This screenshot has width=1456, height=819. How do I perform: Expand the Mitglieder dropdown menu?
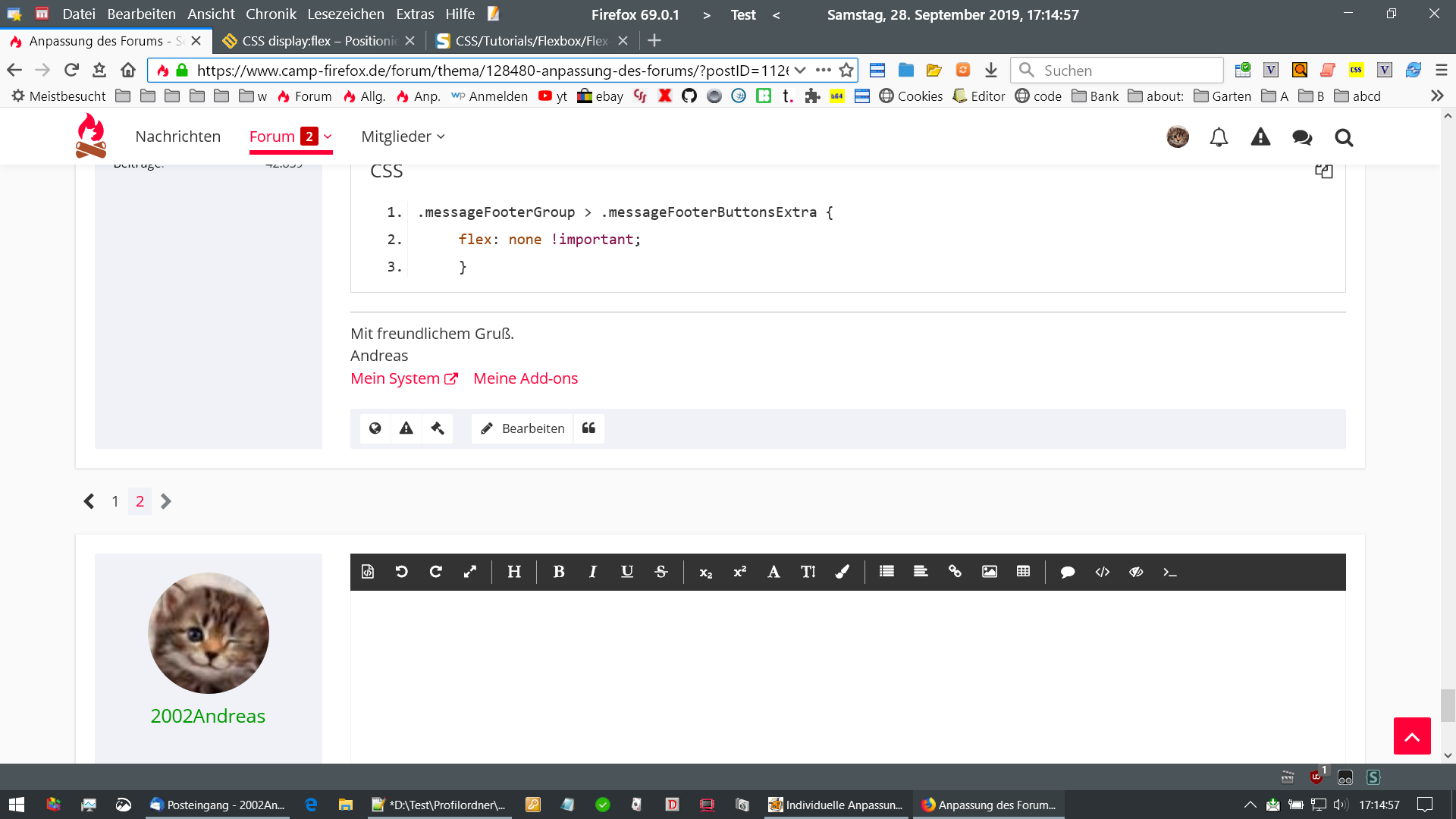point(441,137)
